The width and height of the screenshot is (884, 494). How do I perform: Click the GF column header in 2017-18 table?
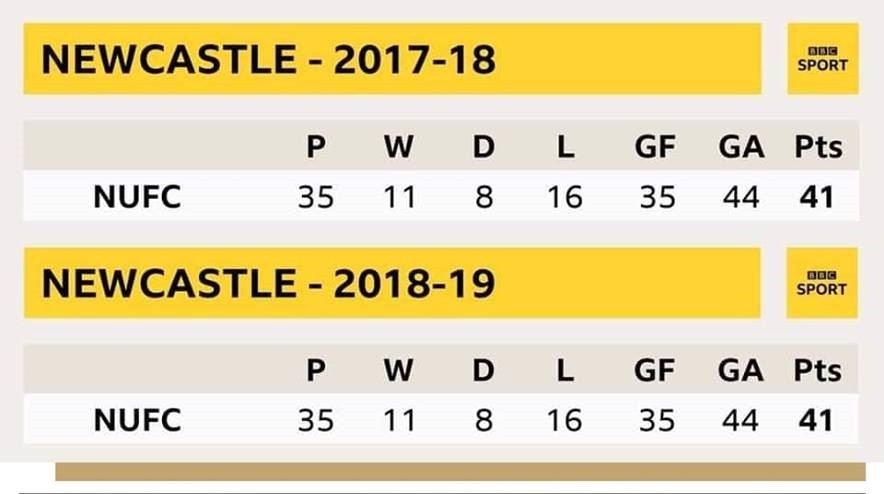click(655, 148)
